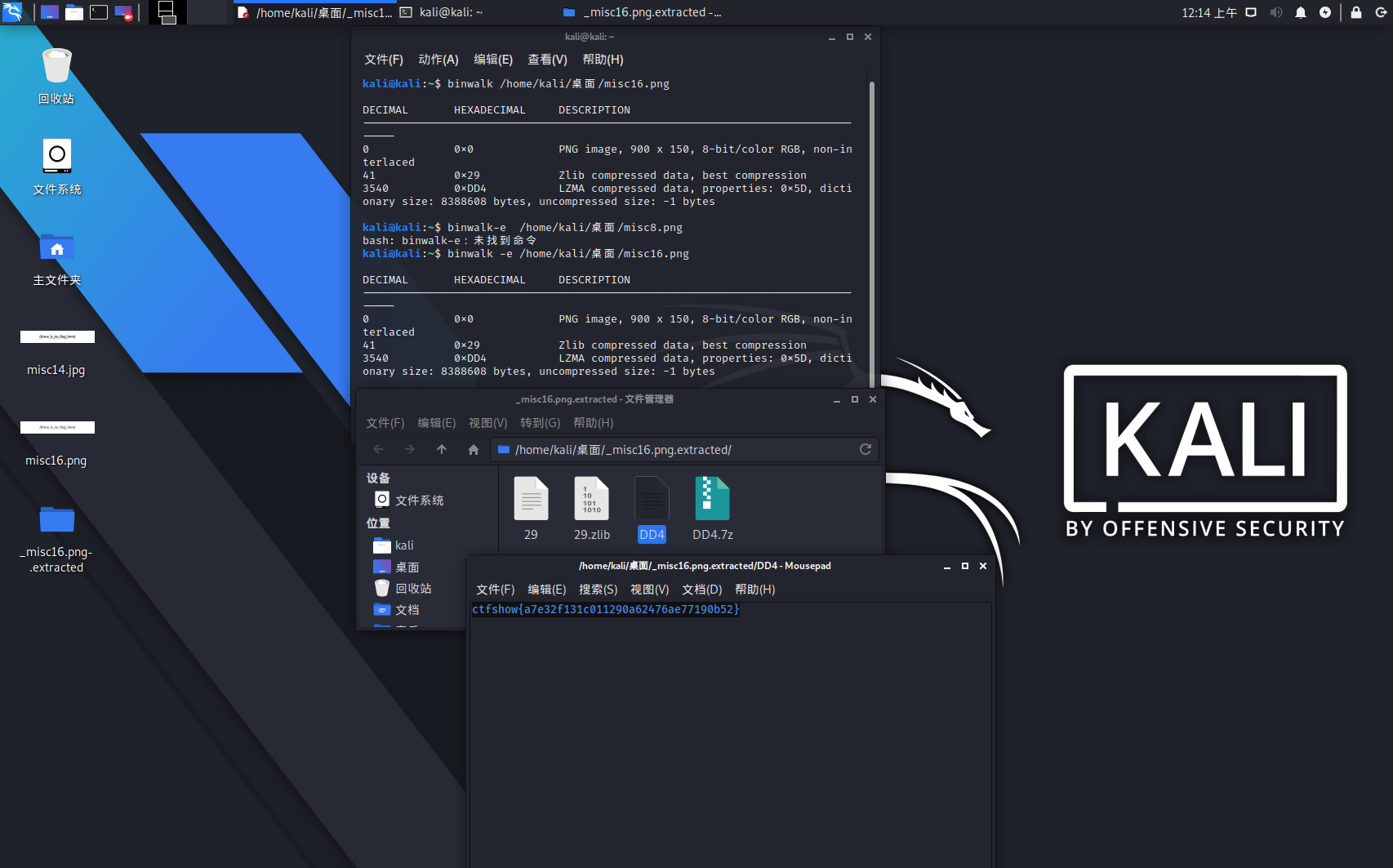Open the display settings tray icon
This screenshot has width=1393, height=868.
point(1251,12)
